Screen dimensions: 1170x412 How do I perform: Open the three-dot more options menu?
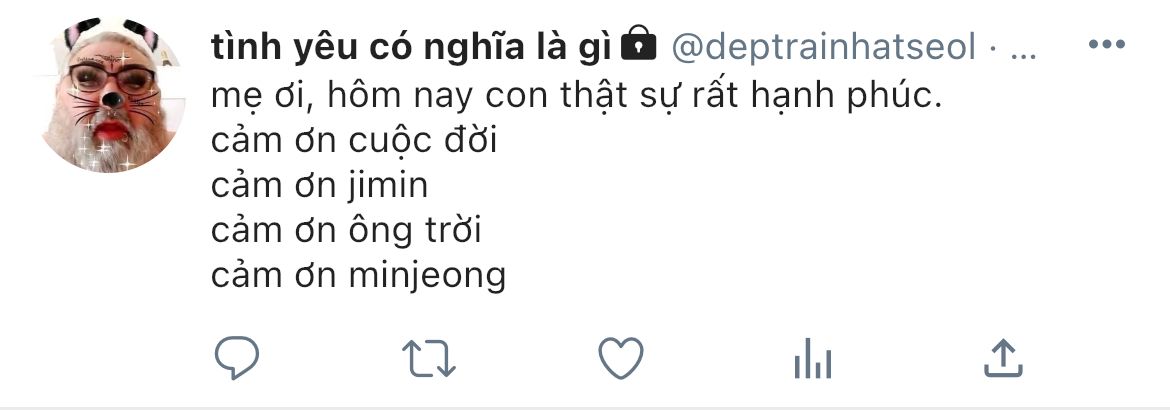[x=1107, y=44]
